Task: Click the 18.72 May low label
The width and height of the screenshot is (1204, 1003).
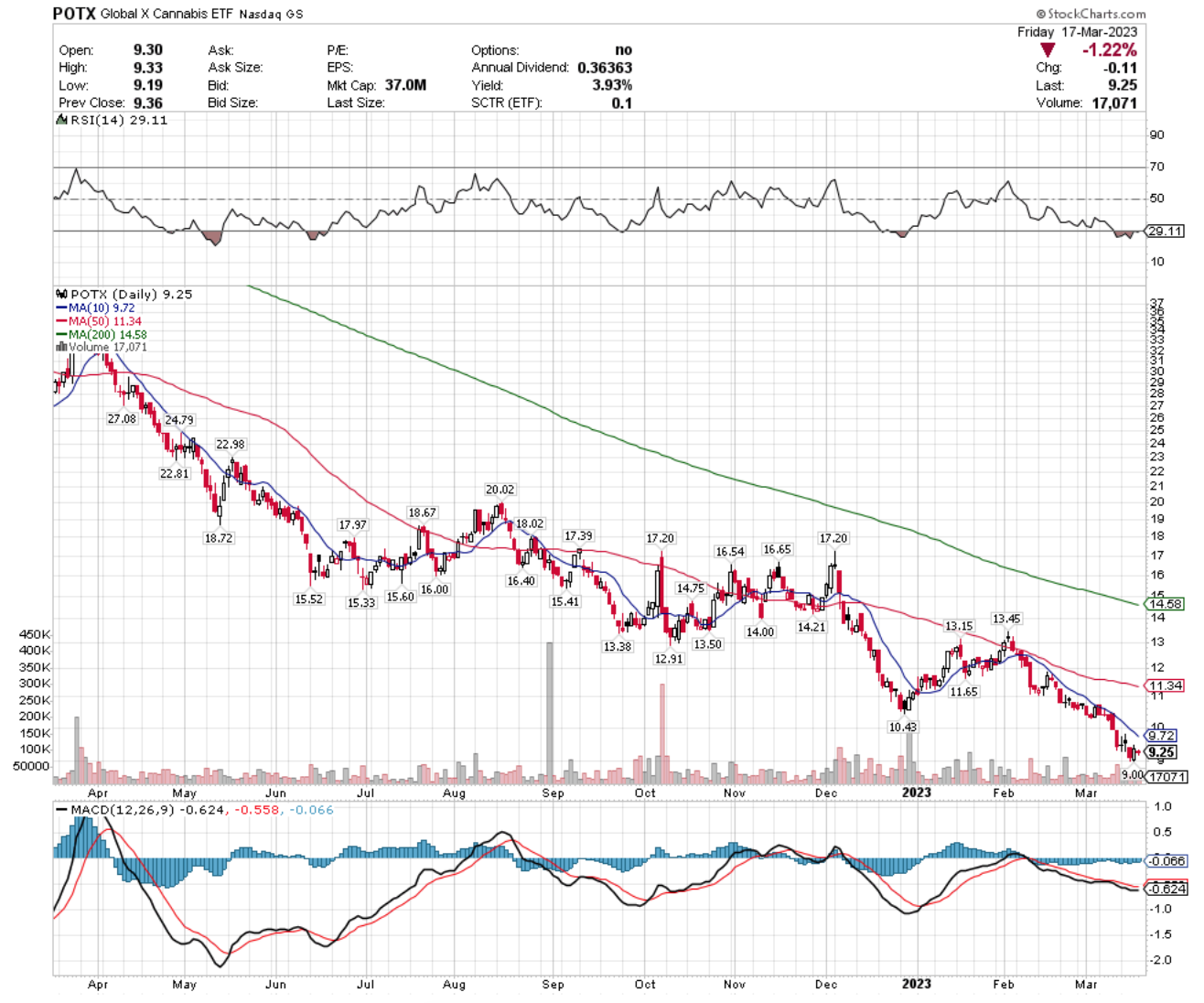Action: (219, 538)
